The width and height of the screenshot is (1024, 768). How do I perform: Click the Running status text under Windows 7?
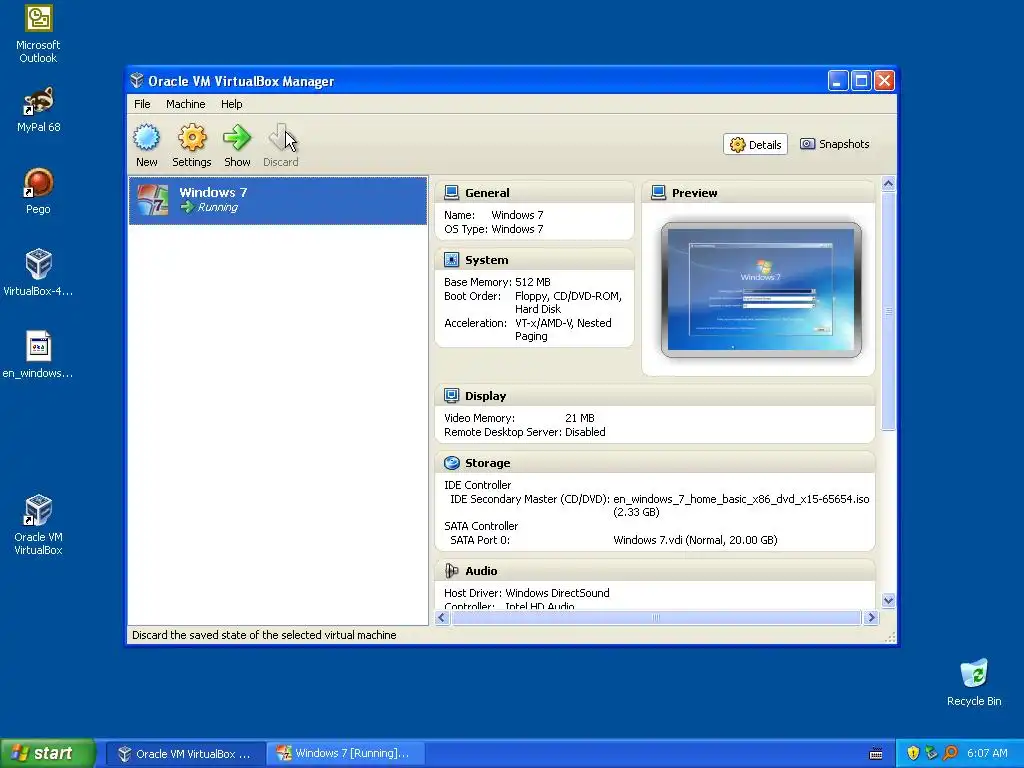[x=217, y=208]
